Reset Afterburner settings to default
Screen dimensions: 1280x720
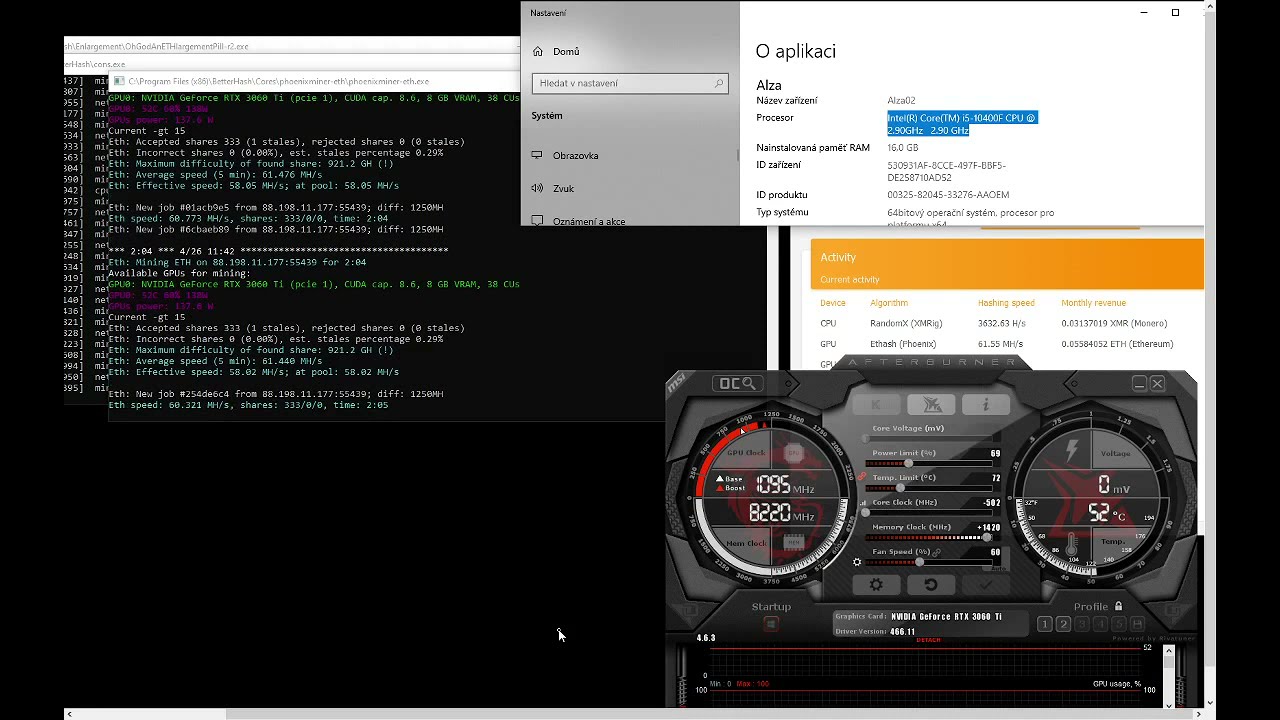coord(931,585)
